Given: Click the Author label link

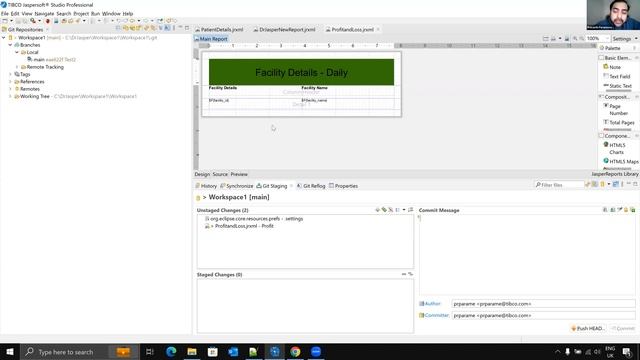Looking at the screenshot, I should [x=433, y=304].
